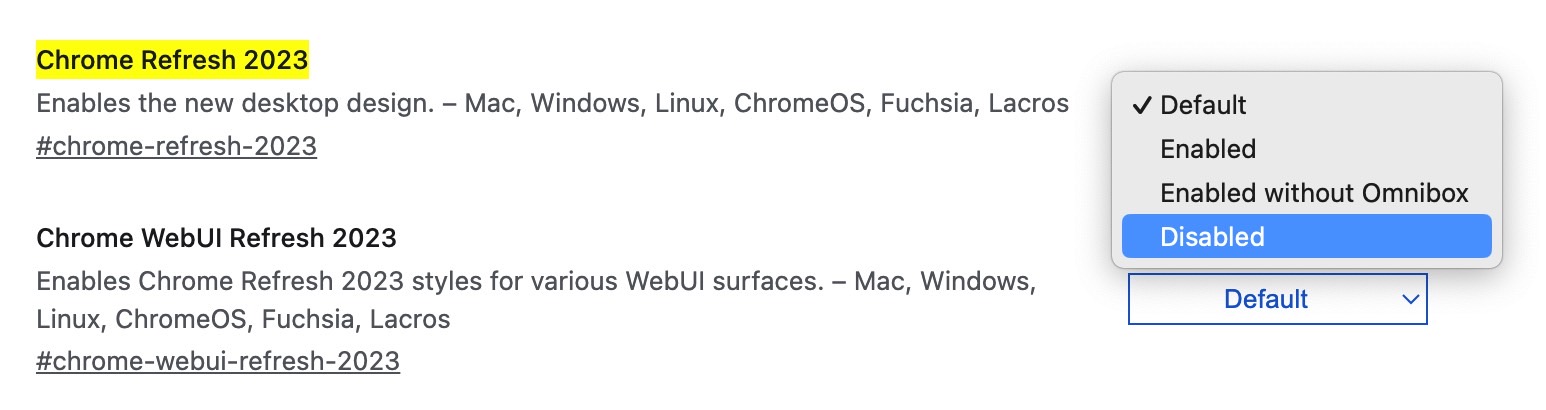Click the blue Default label in the WebUI select box
Screen dimensions: 1546x410
coord(1266,299)
